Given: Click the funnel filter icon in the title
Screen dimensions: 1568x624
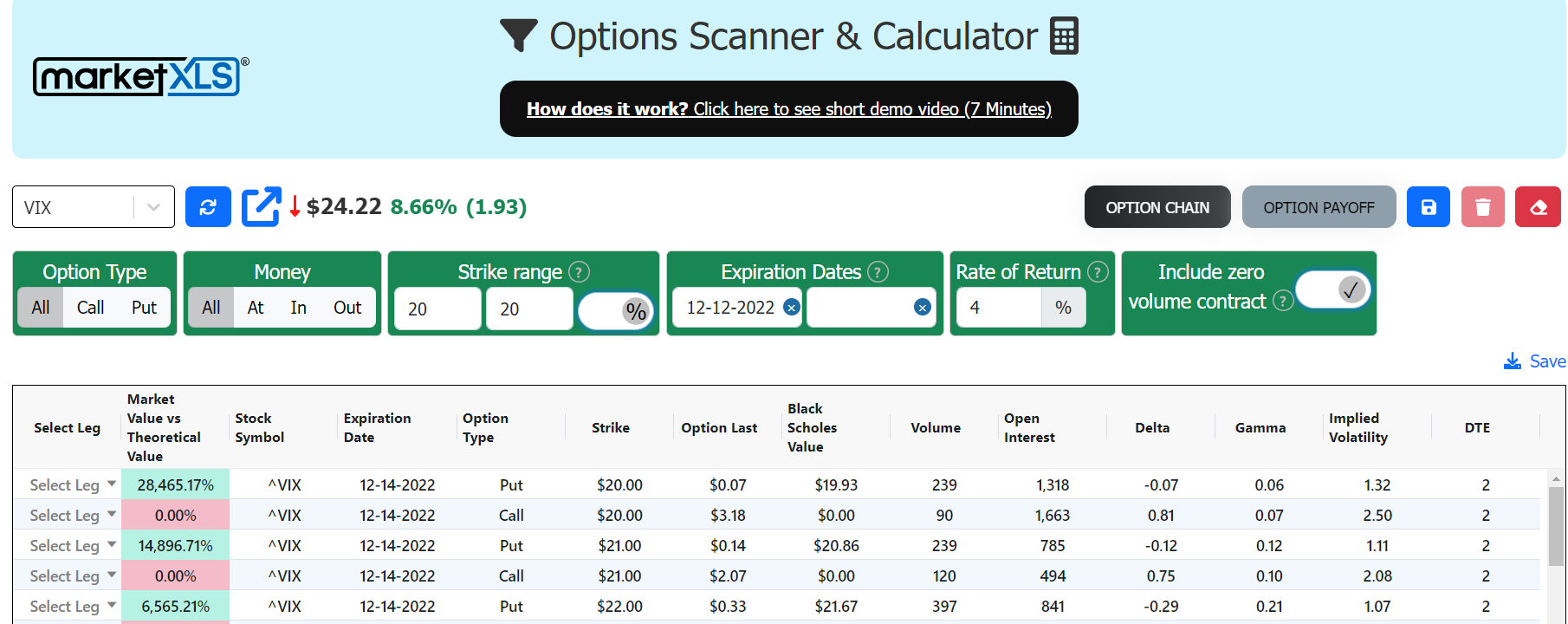Looking at the screenshot, I should point(519,36).
